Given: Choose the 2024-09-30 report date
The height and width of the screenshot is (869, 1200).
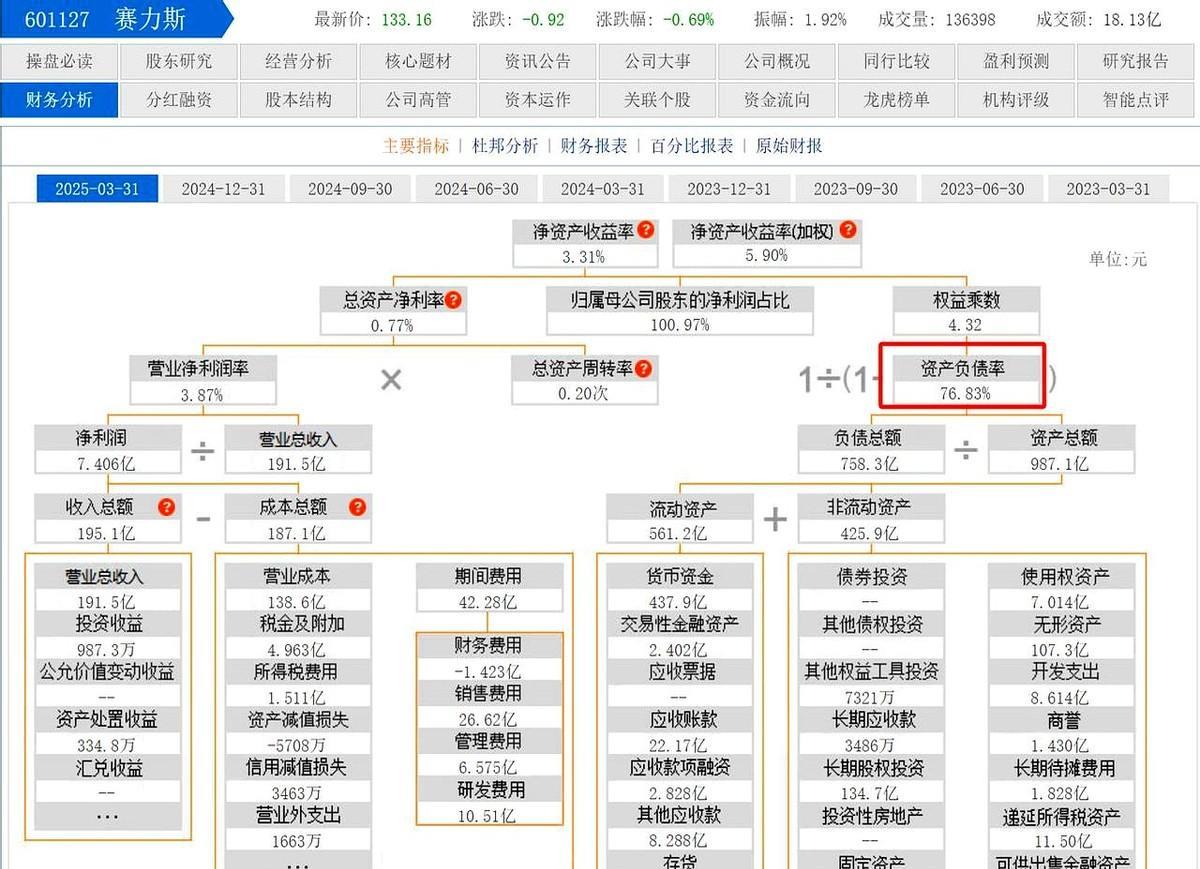Looking at the screenshot, I should tap(350, 189).
